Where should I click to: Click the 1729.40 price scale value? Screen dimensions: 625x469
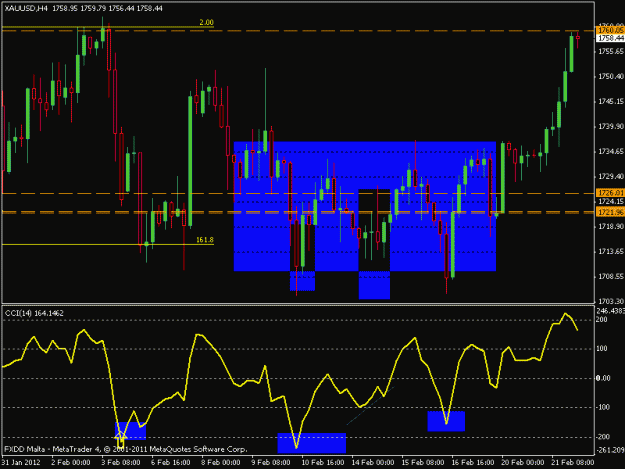pyautogui.click(x=611, y=176)
